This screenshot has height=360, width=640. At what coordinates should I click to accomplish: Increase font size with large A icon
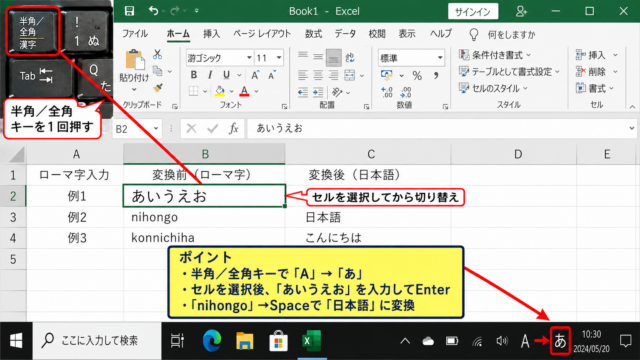[255, 75]
